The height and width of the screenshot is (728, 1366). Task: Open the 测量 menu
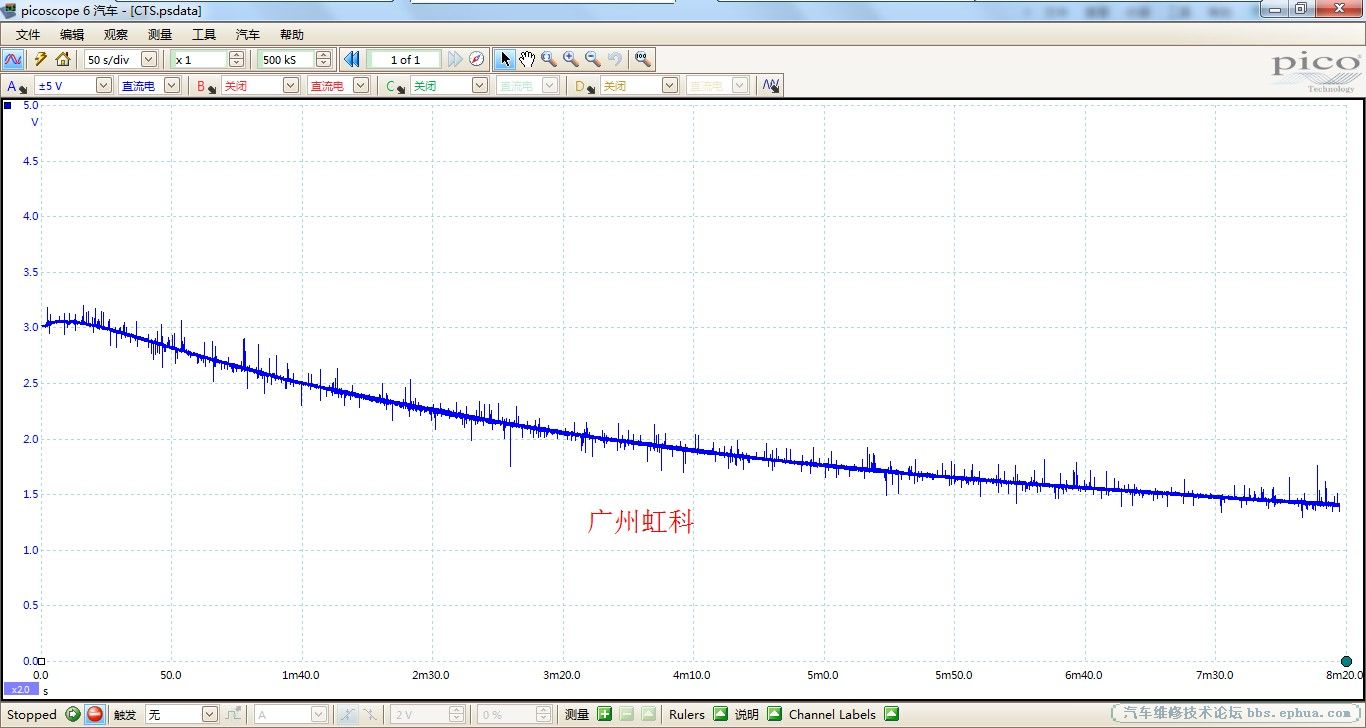[x=160, y=34]
